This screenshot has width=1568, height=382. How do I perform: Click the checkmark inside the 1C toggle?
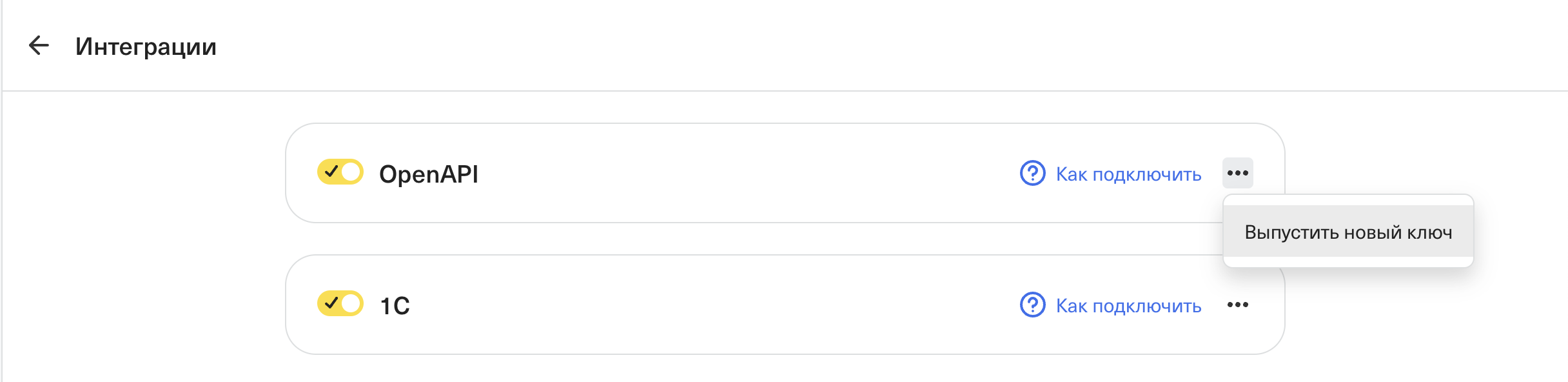click(331, 303)
